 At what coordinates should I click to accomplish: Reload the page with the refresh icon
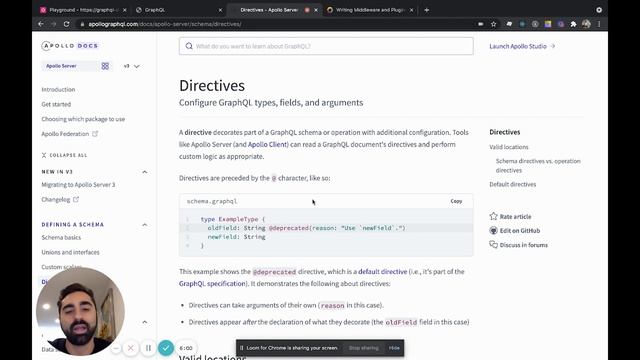(x=66, y=24)
